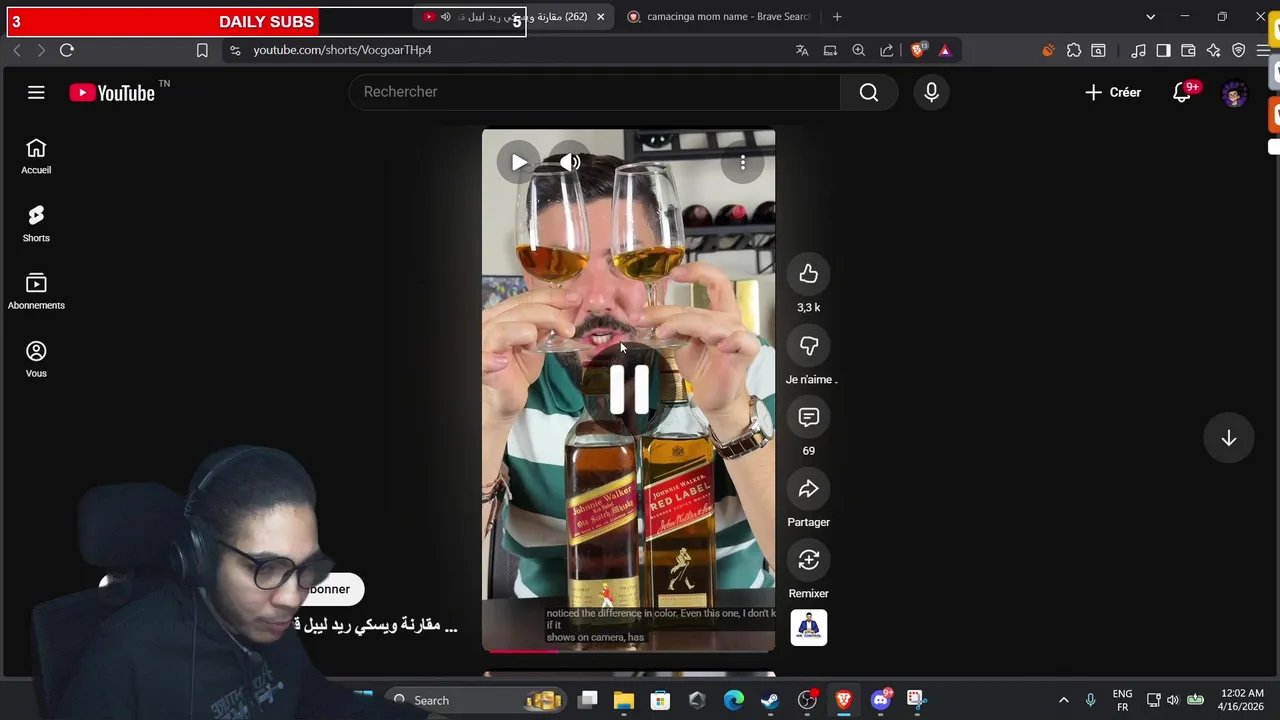This screenshot has width=1280, height=720.
Task: Open Microsoft Store from the taskbar
Action: 660,700
